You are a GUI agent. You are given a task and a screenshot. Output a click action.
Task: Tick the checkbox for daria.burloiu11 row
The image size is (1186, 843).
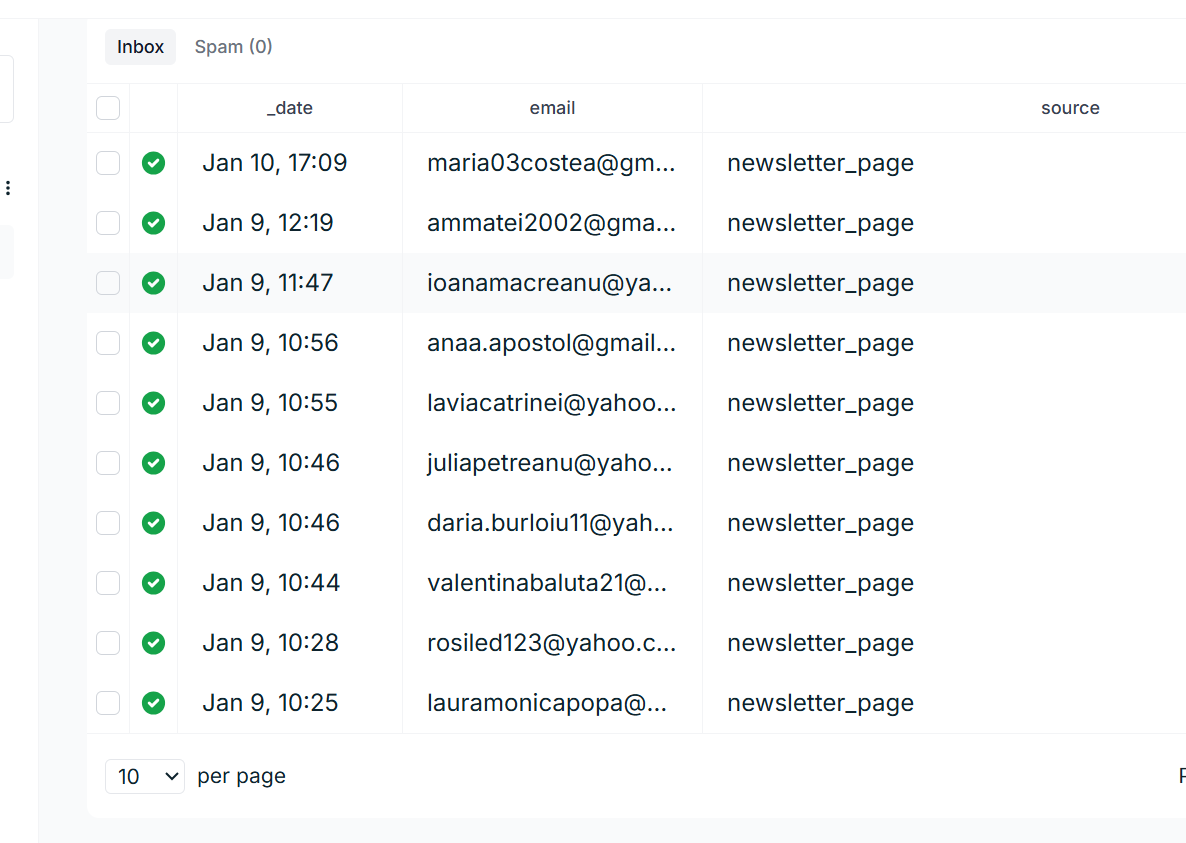coord(108,523)
